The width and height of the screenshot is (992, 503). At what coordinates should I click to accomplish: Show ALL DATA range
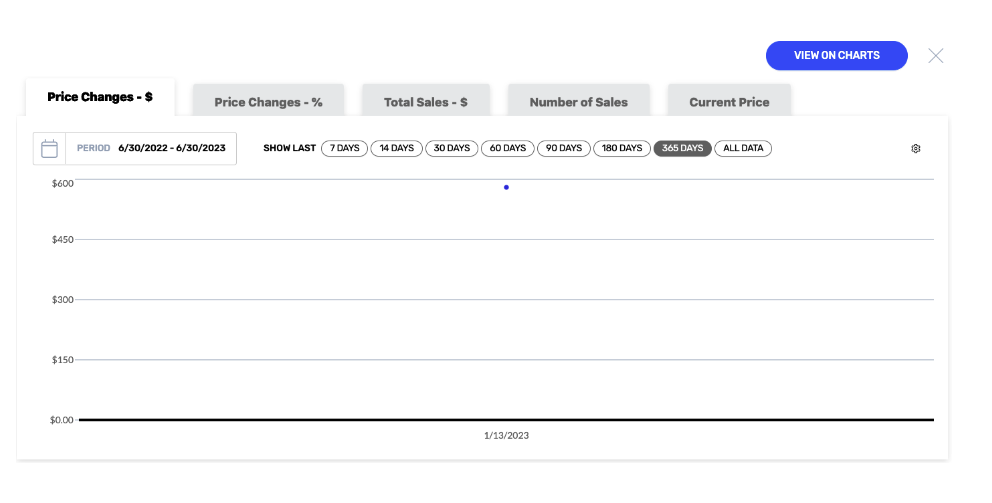[743, 148]
